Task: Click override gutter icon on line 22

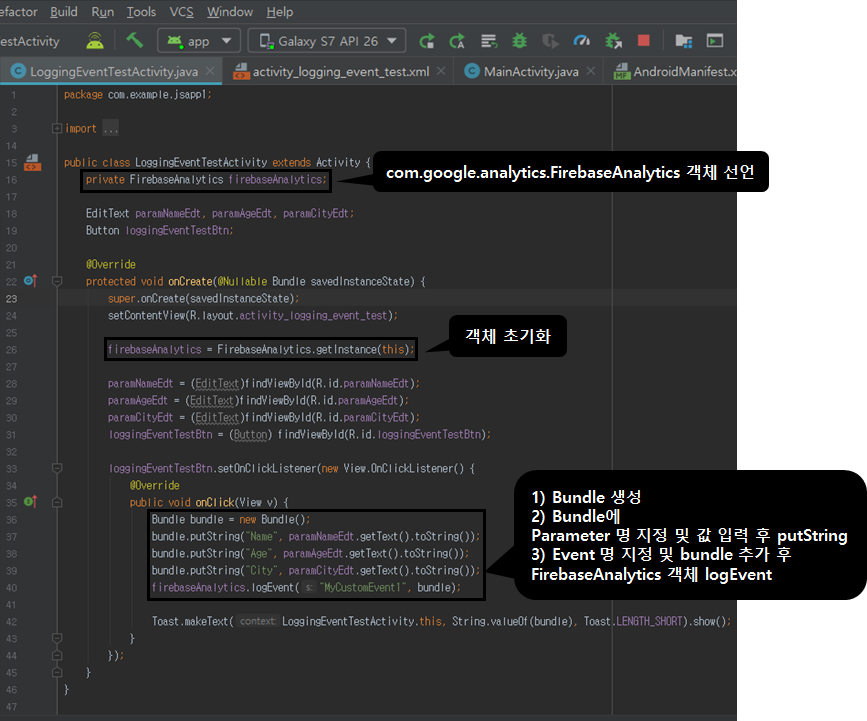Action: (x=30, y=281)
